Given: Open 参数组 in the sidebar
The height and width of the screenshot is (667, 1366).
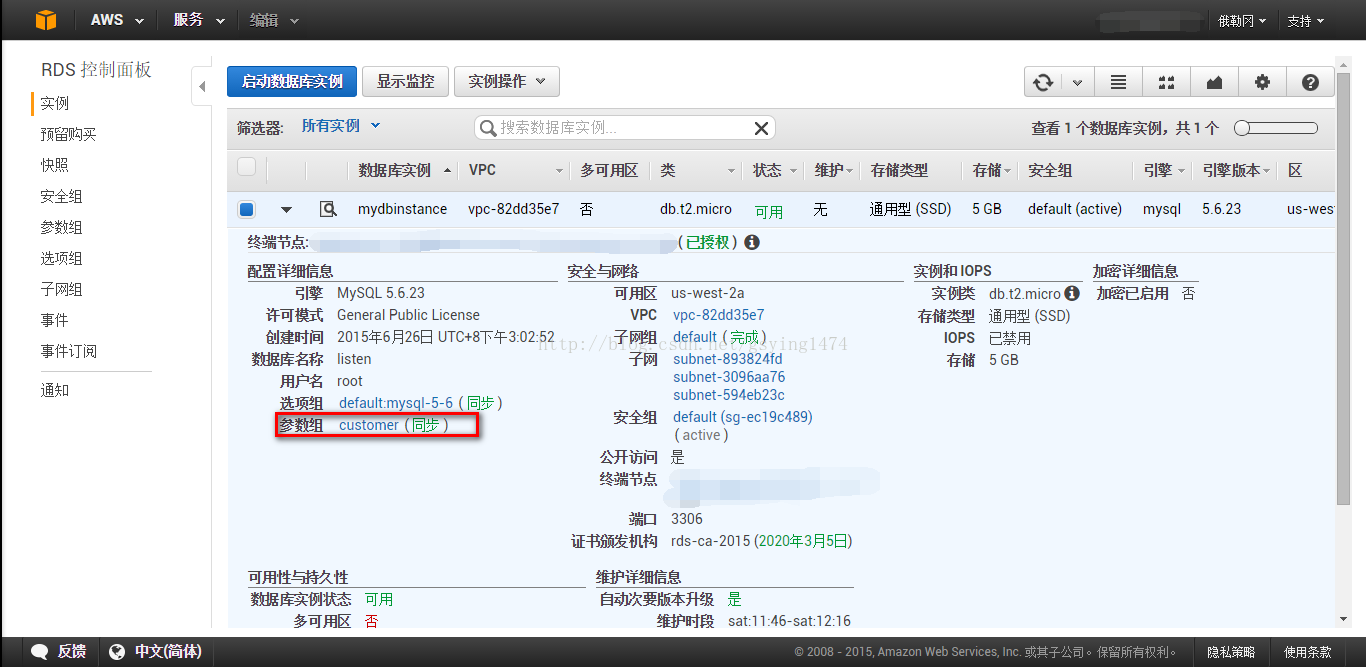Looking at the screenshot, I should pyautogui.click(x=61, y=228).
